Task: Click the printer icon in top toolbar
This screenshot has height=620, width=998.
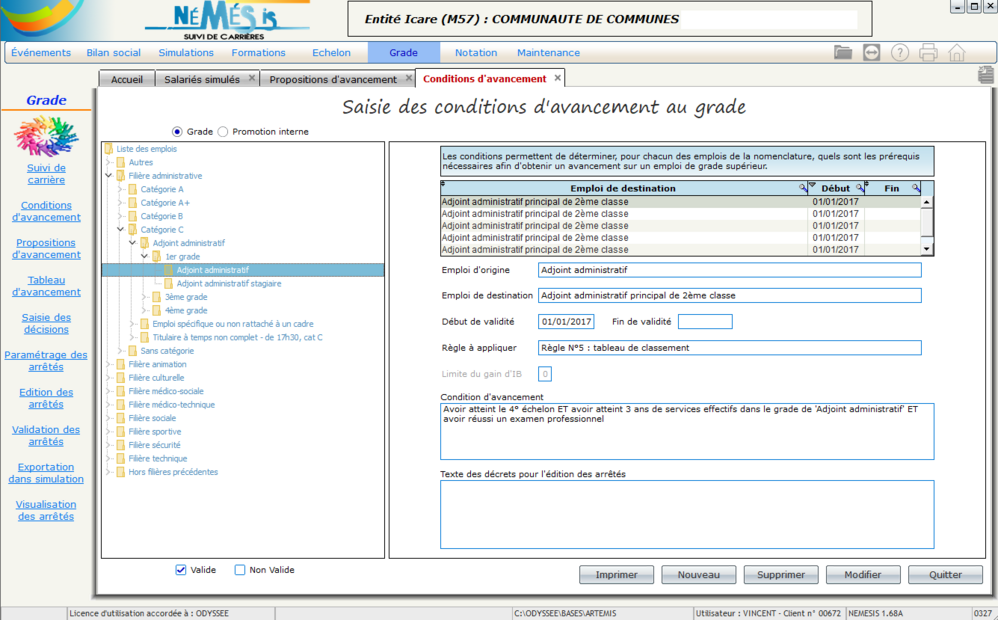Action: (928, 53)
